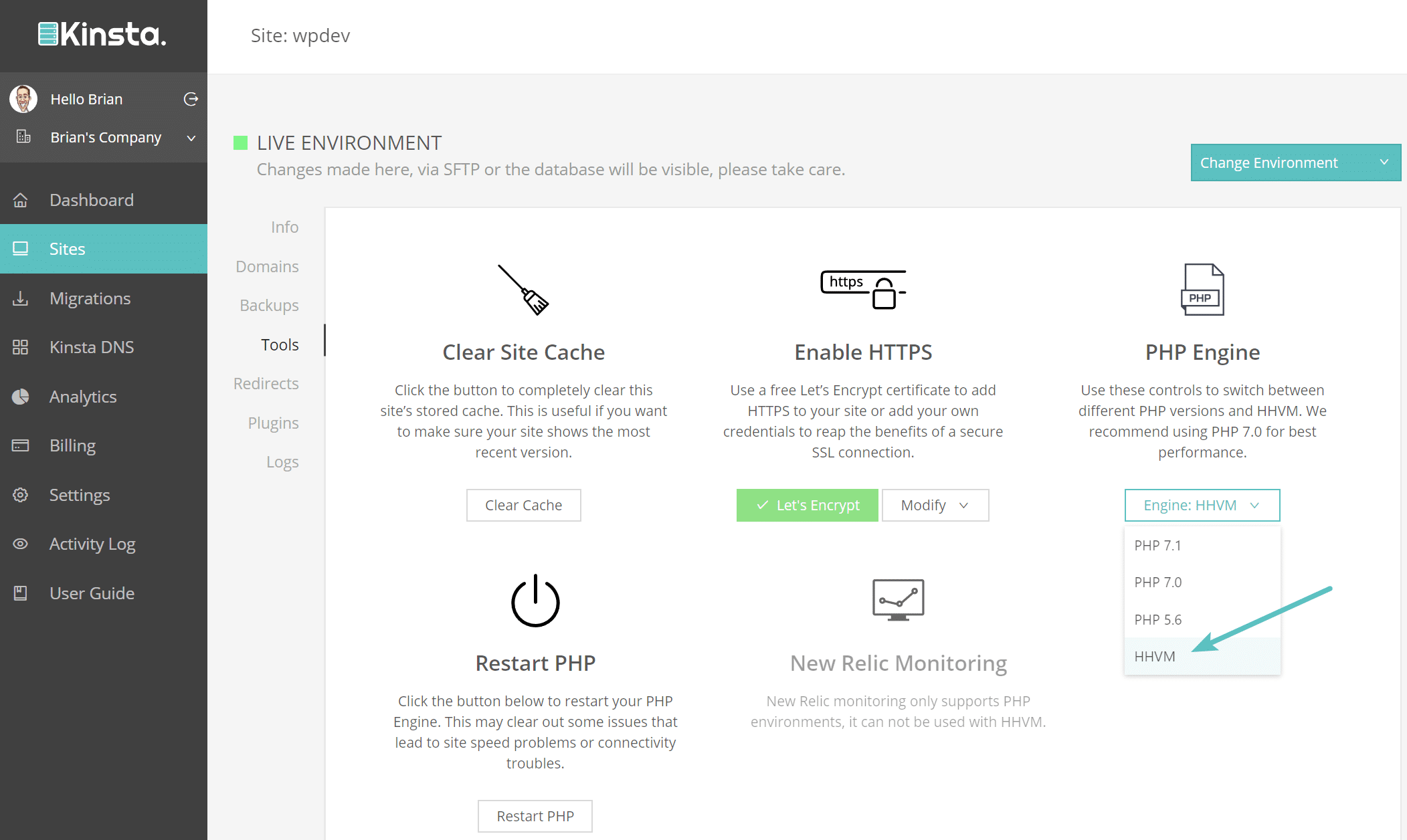Expand the Brian's Company dropdown chevron
1407x840 pixels.
(191, 138)
